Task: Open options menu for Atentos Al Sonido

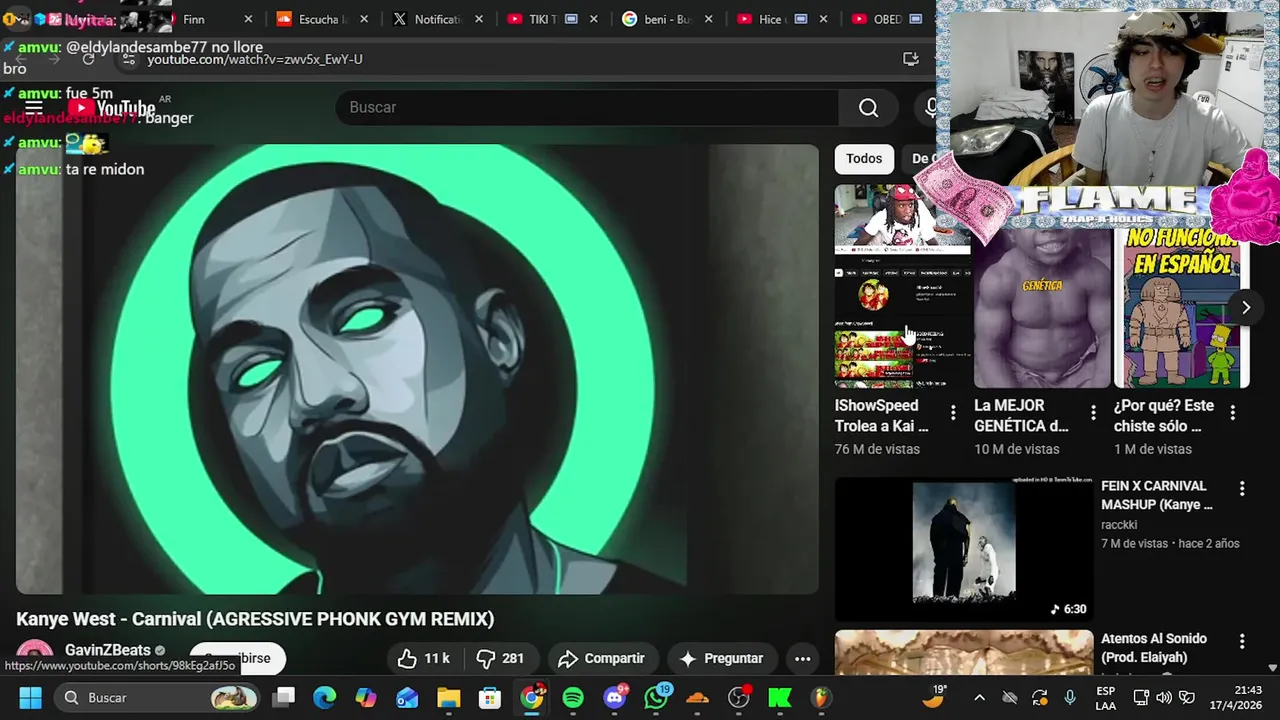Action: coord(1242,642)
